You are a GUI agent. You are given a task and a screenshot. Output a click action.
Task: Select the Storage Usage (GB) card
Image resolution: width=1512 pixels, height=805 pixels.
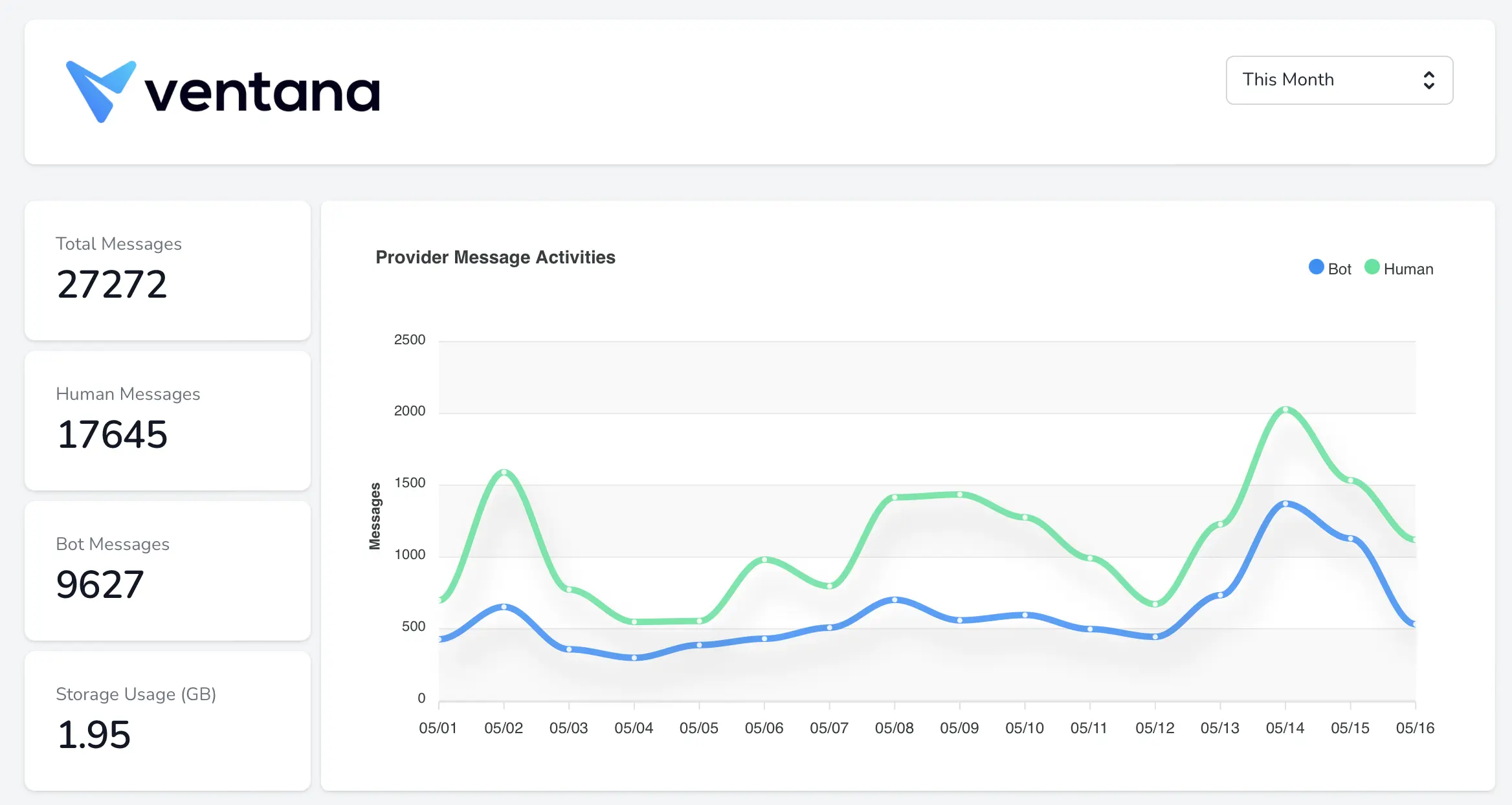168,720
